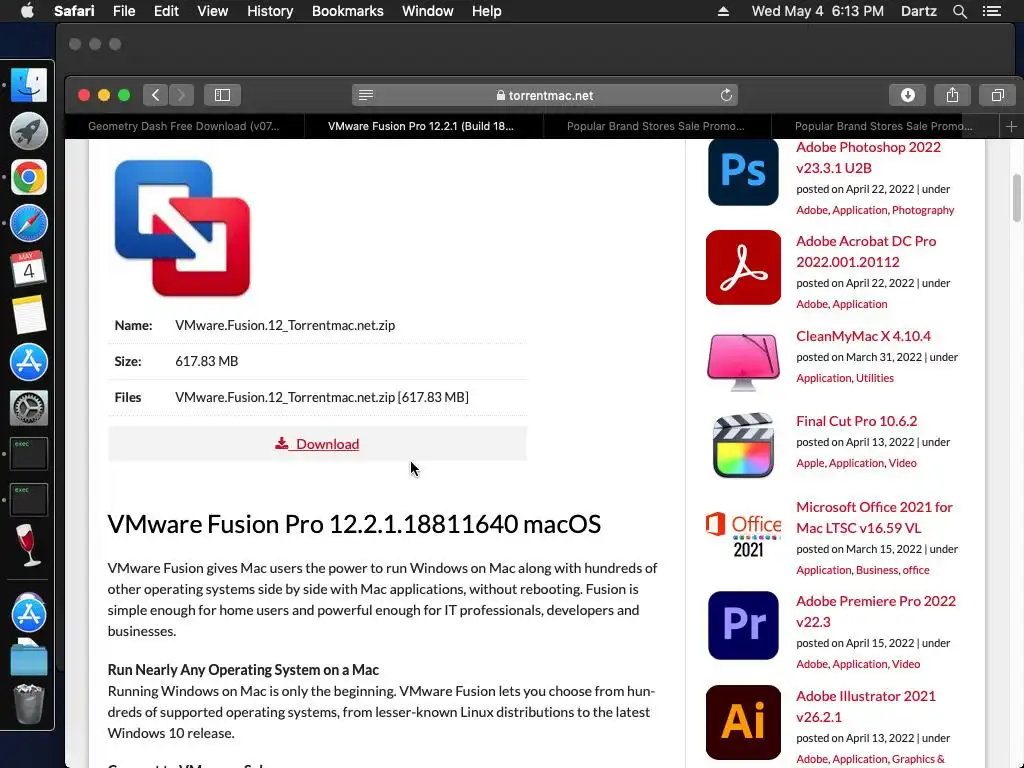Image resolution: width=1024 pixels, height=768 pixels.
Task: Open CleanMyMac X 4.10.4 link
Action: 863,336
